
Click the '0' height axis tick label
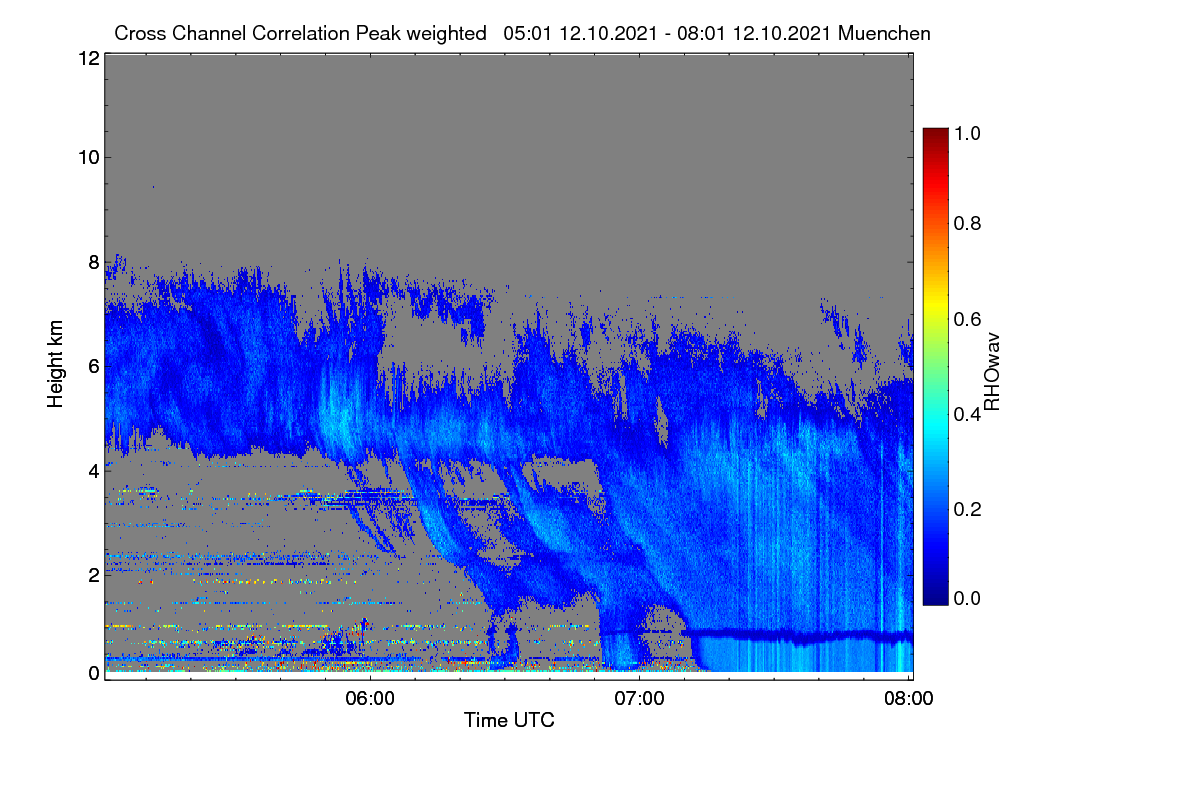93,673
